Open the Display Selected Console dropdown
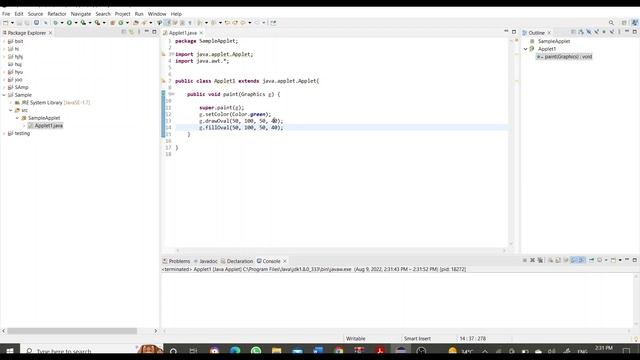Image resolution: width=640 pixels, height=360 pixels. pos(606,260)
